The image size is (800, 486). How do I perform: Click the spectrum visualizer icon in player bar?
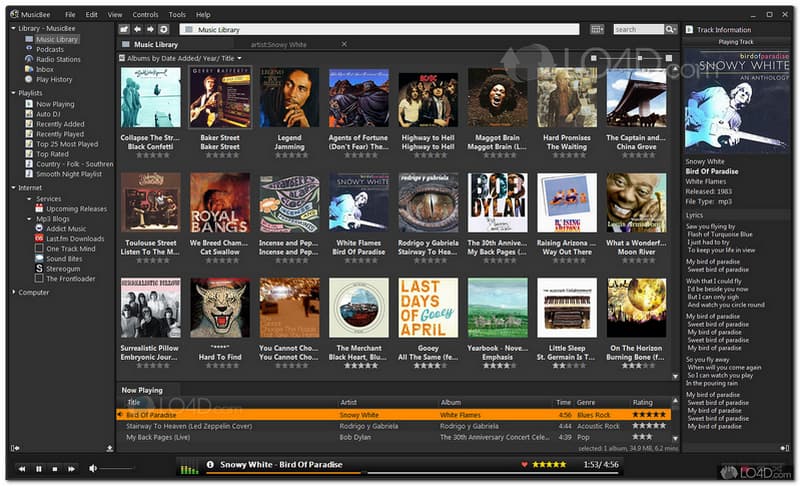189,468
